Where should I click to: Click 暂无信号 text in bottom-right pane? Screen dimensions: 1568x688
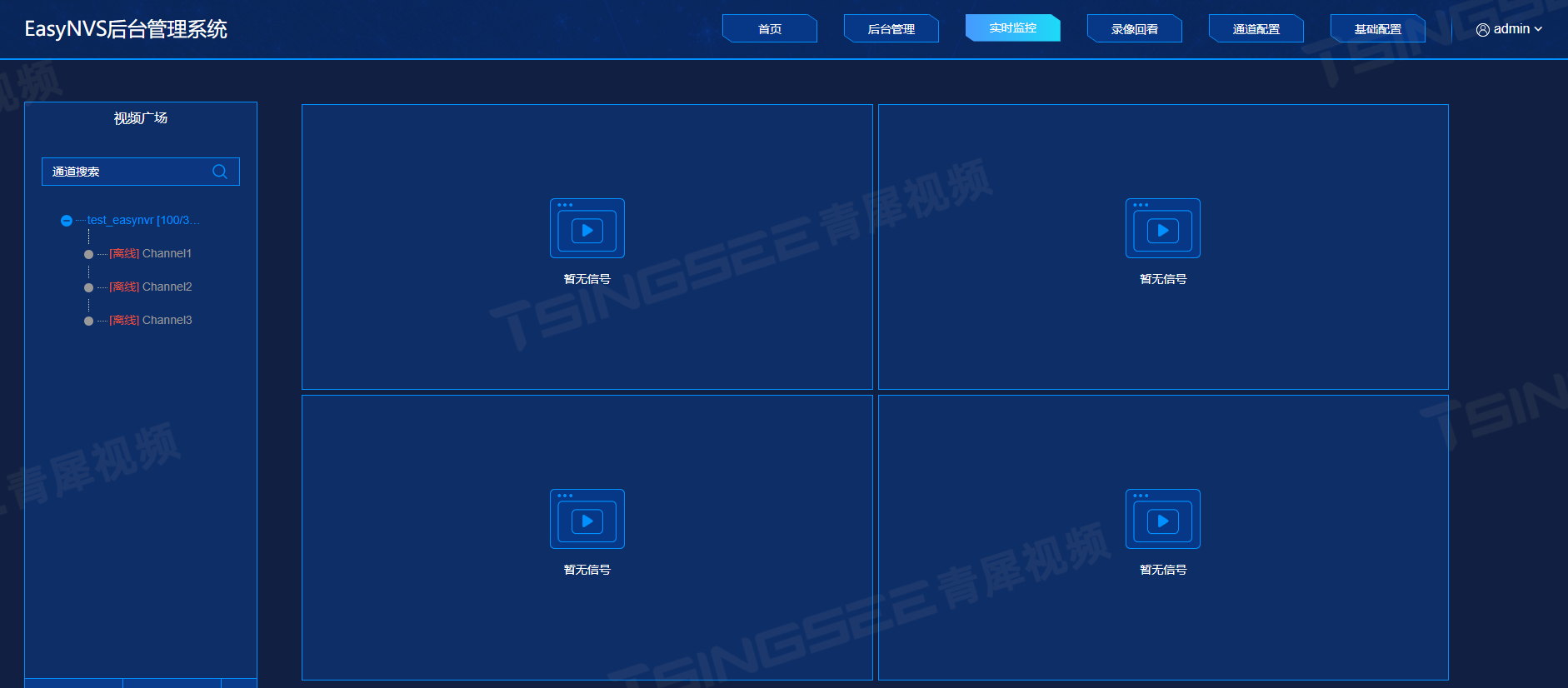[1163, 570]
